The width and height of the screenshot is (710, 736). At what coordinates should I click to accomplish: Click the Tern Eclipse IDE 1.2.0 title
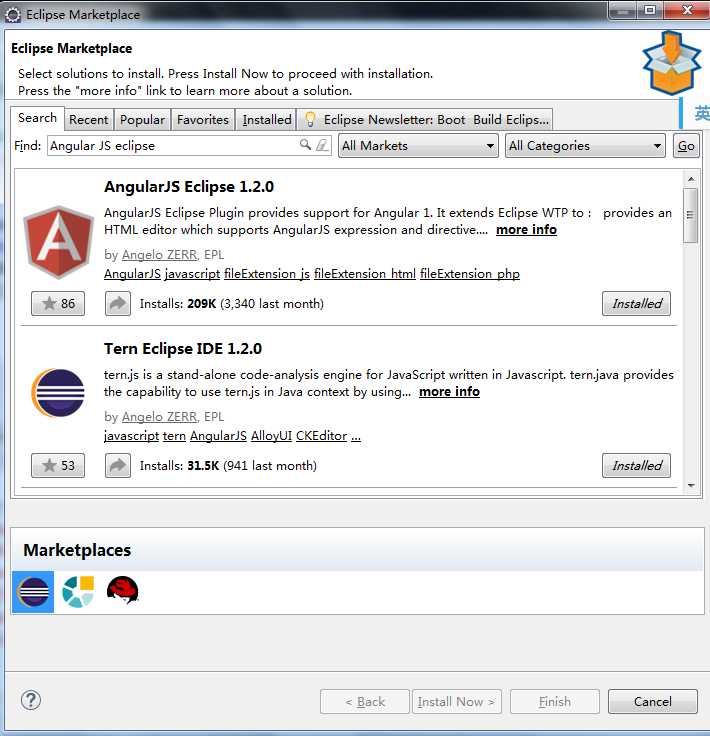pyautogui.click(x=183, y=349)
